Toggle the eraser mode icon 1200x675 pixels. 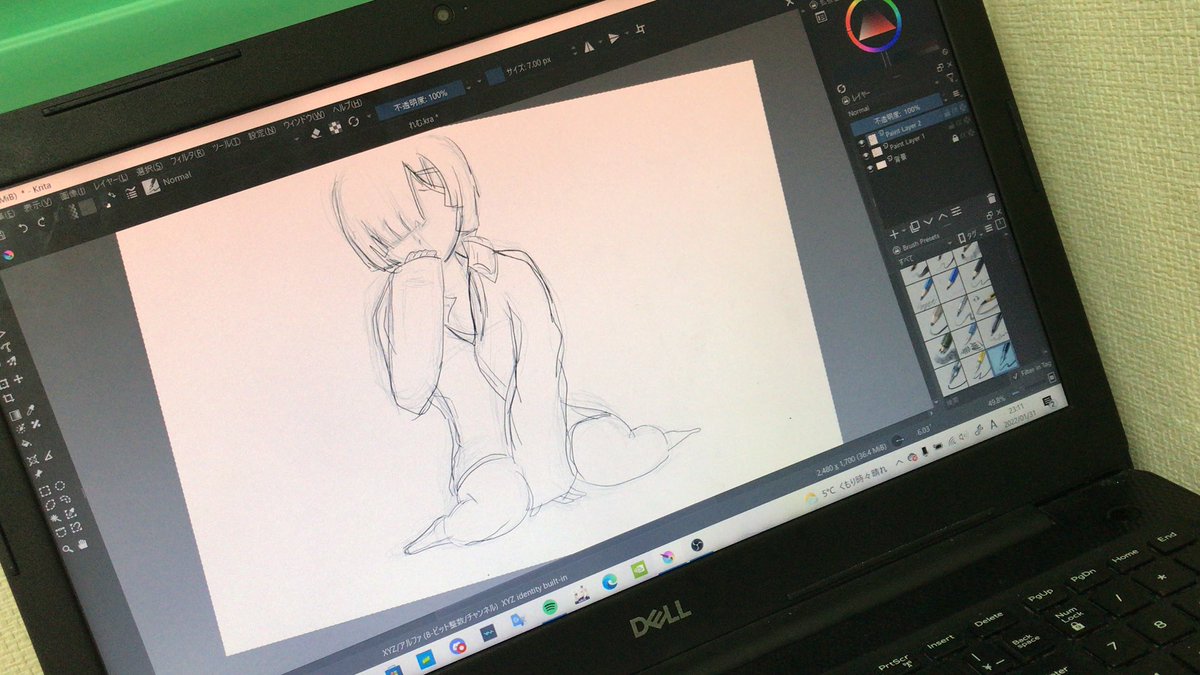[x=315, y=134]
